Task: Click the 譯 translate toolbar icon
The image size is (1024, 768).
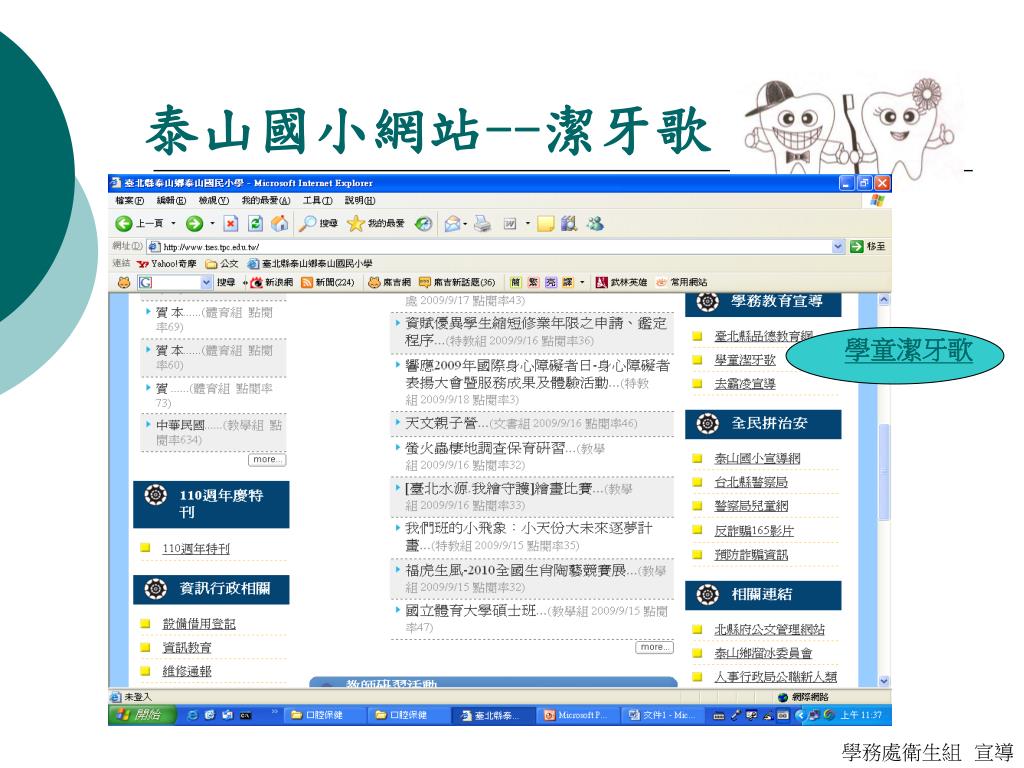Action: tap(568, 282)
